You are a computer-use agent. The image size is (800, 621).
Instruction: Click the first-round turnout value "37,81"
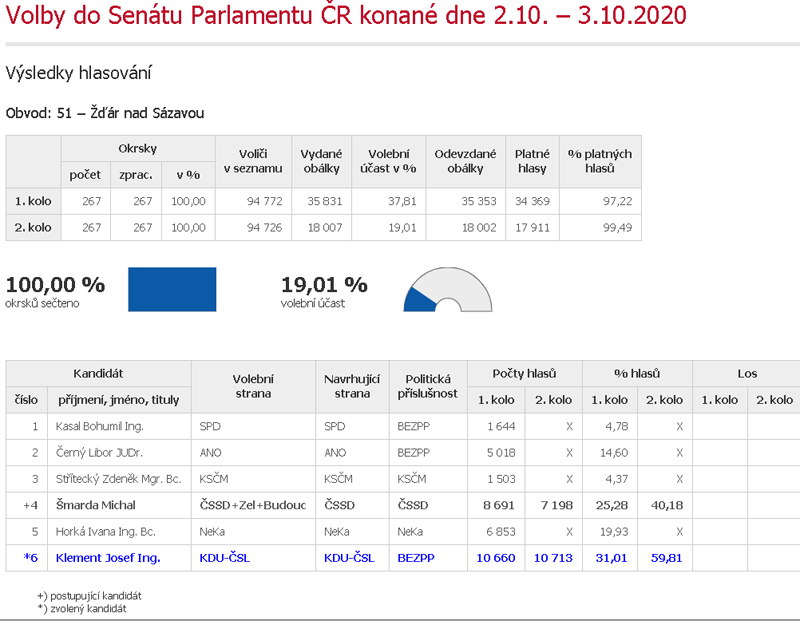pos(402,201)
